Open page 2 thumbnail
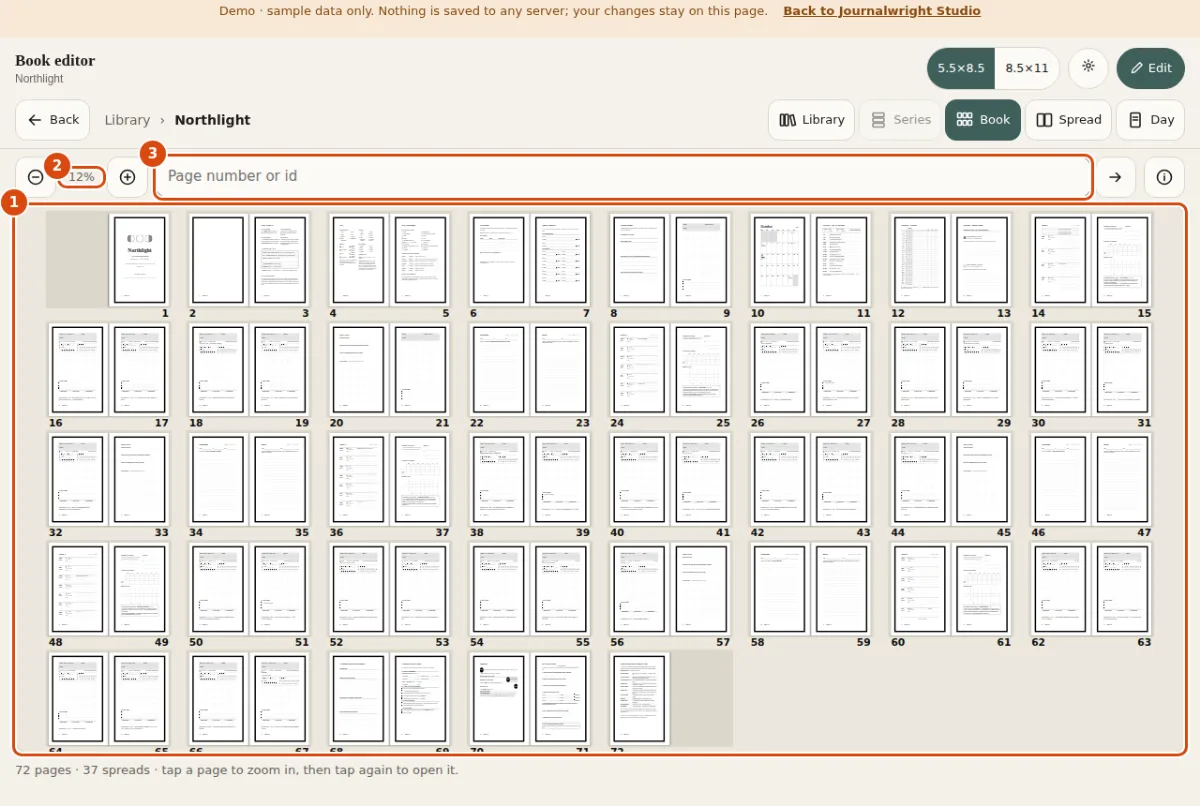 pyautogui.click(x=217, y=260)
